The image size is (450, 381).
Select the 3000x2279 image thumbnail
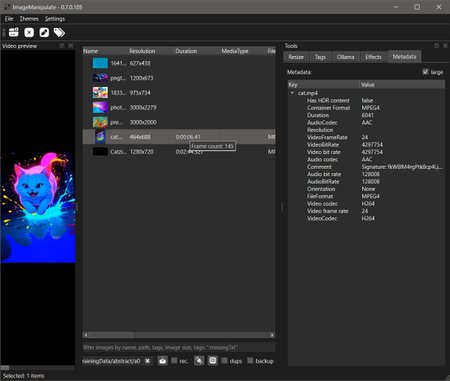pyautogui.click(x=100, y=107)
